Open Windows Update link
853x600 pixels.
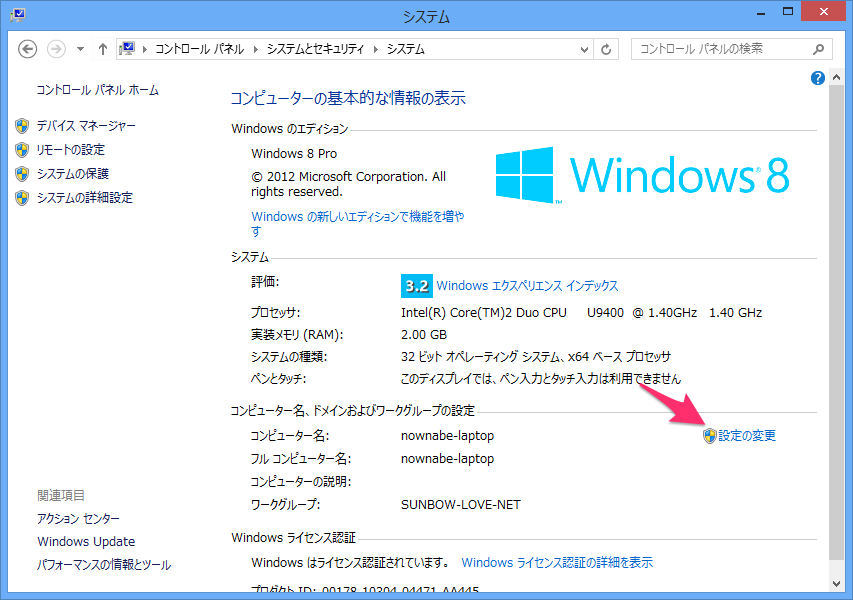86,542
